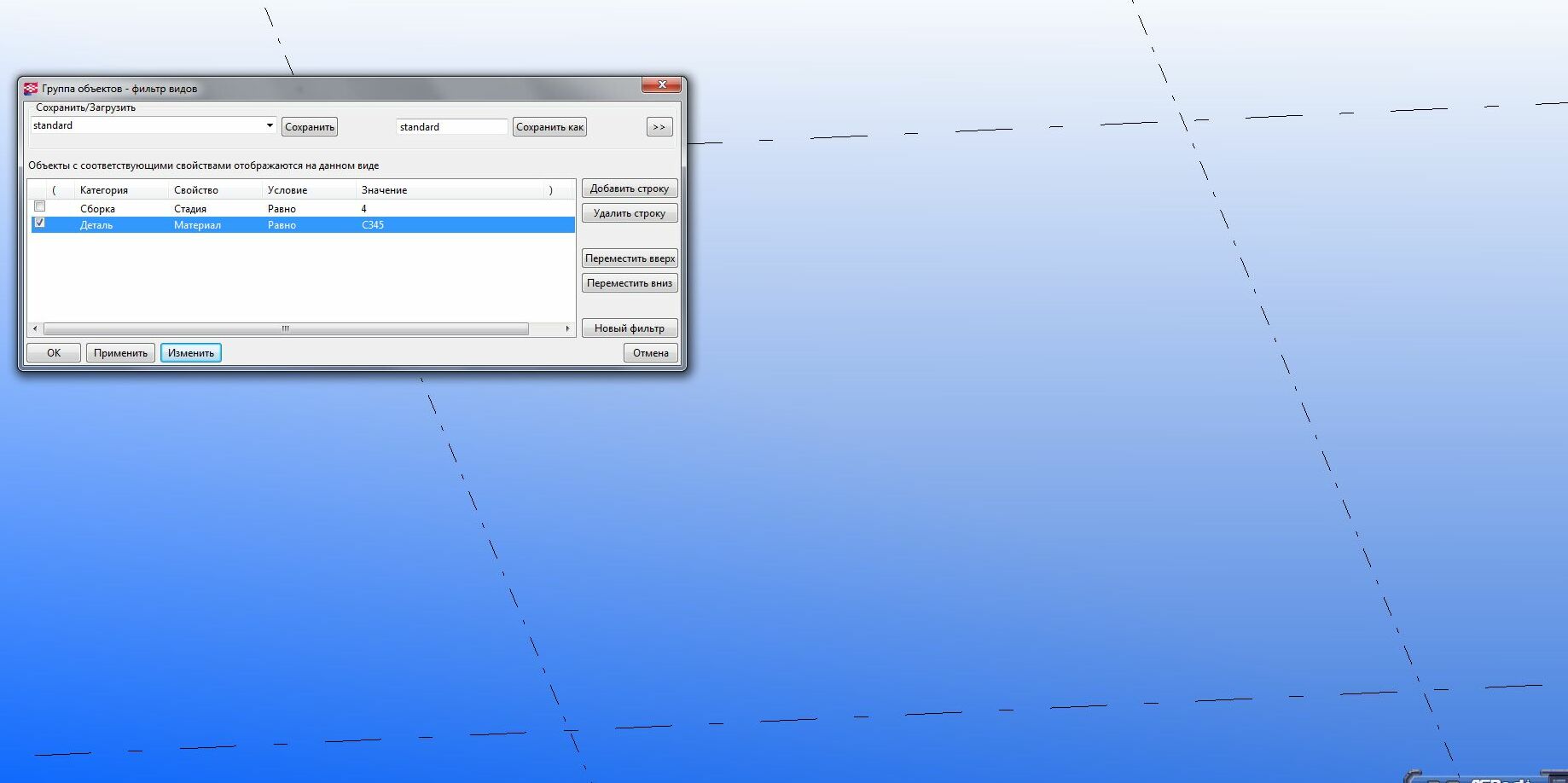The width and height of the screenshot is (1568, 783).
Task: Click the value 4 cell
Action: [x=363, y=209]
